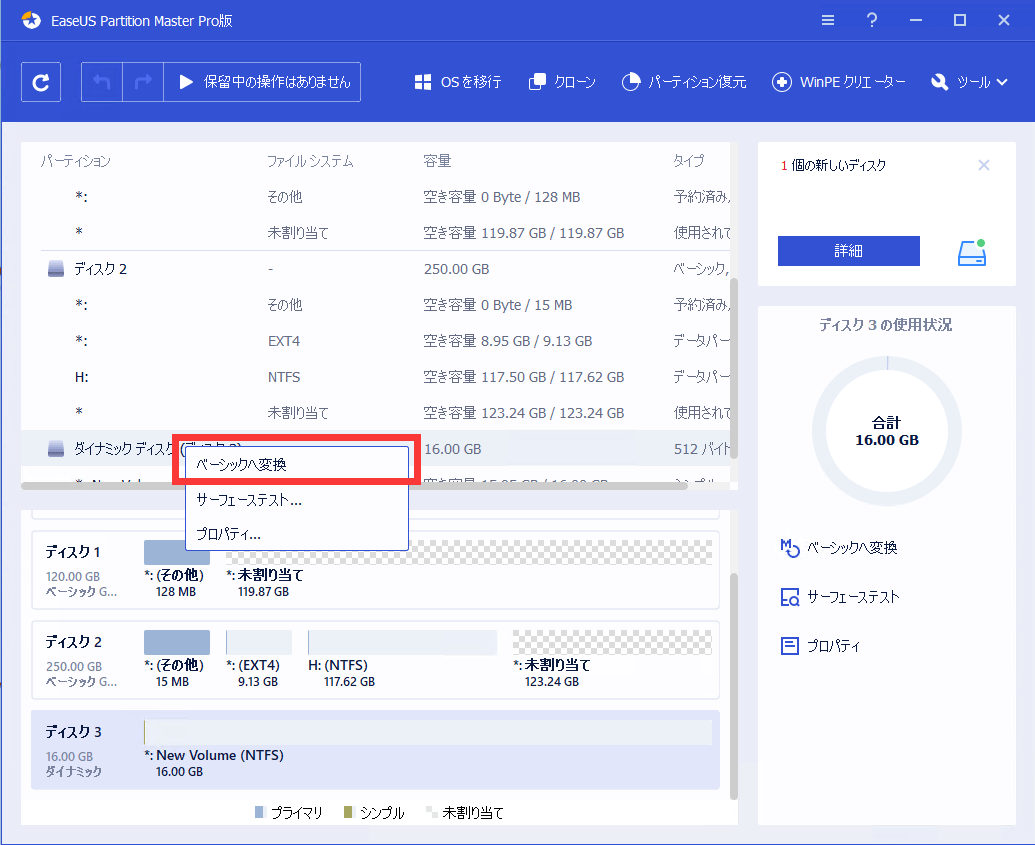Viewport: 1035px width, 845px height.
Task: Click the horizontal scrollbar of partition list
Action: (x=354, y=486)
